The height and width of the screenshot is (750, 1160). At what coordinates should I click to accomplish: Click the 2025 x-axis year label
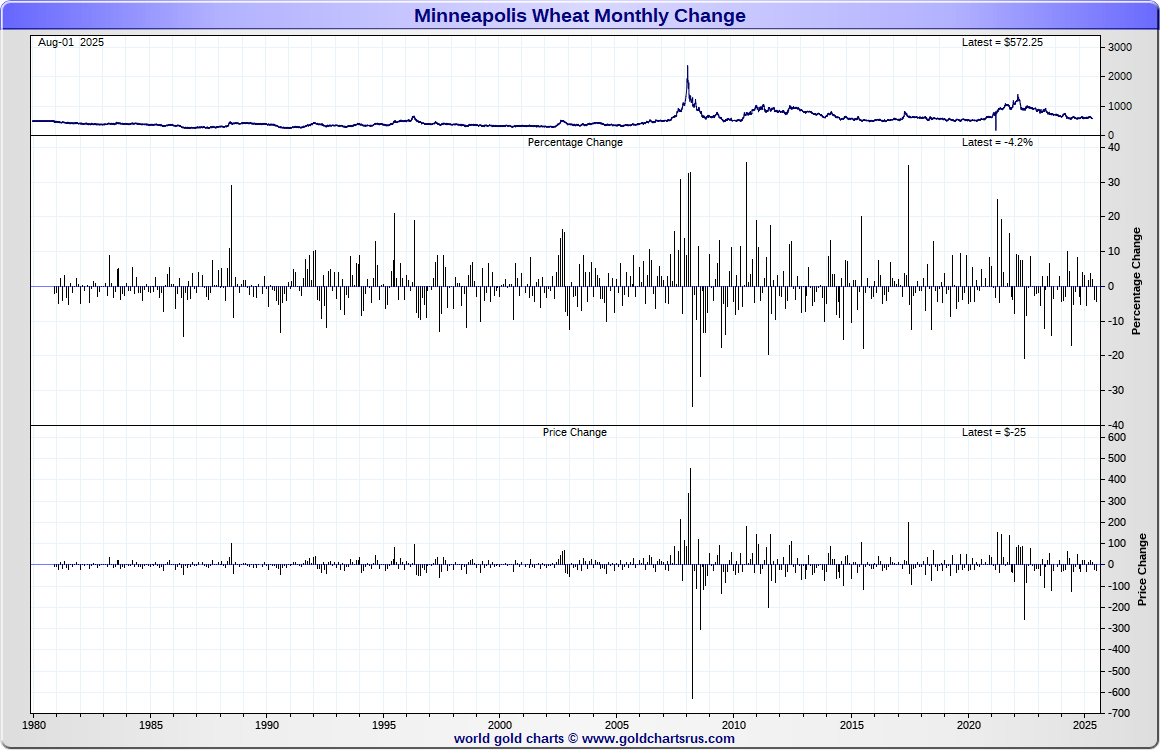1085,725
